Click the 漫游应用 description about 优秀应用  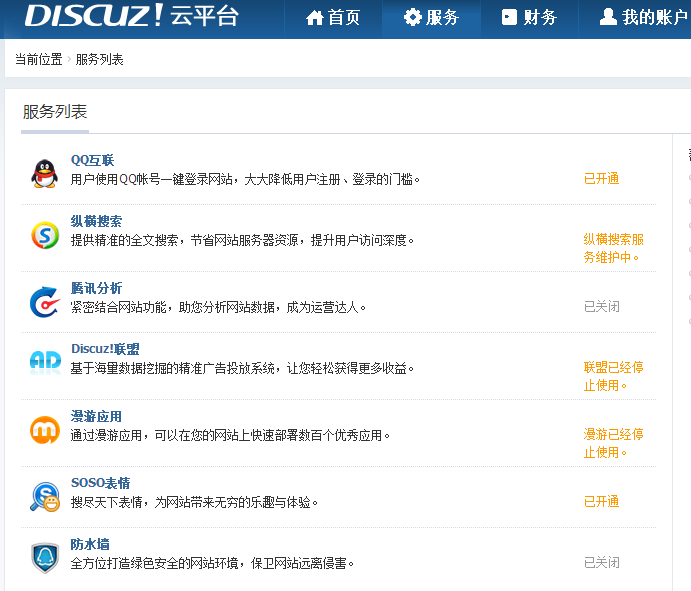coord(230,435)
